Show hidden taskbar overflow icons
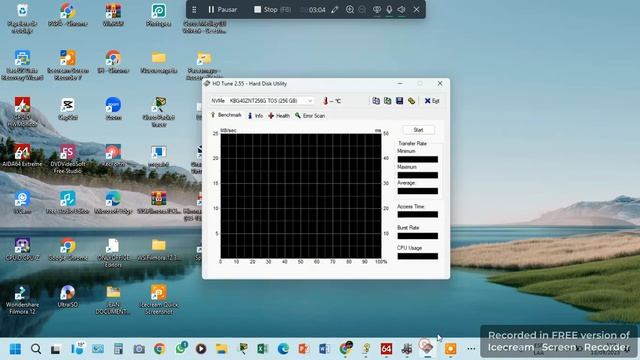Viewport: 640px width, 360px height. point(471,349)
